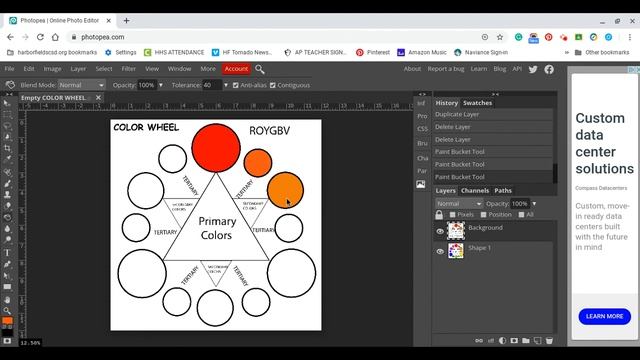Open the Layer menu
The image size is (640, 360).
coord(78,69)
